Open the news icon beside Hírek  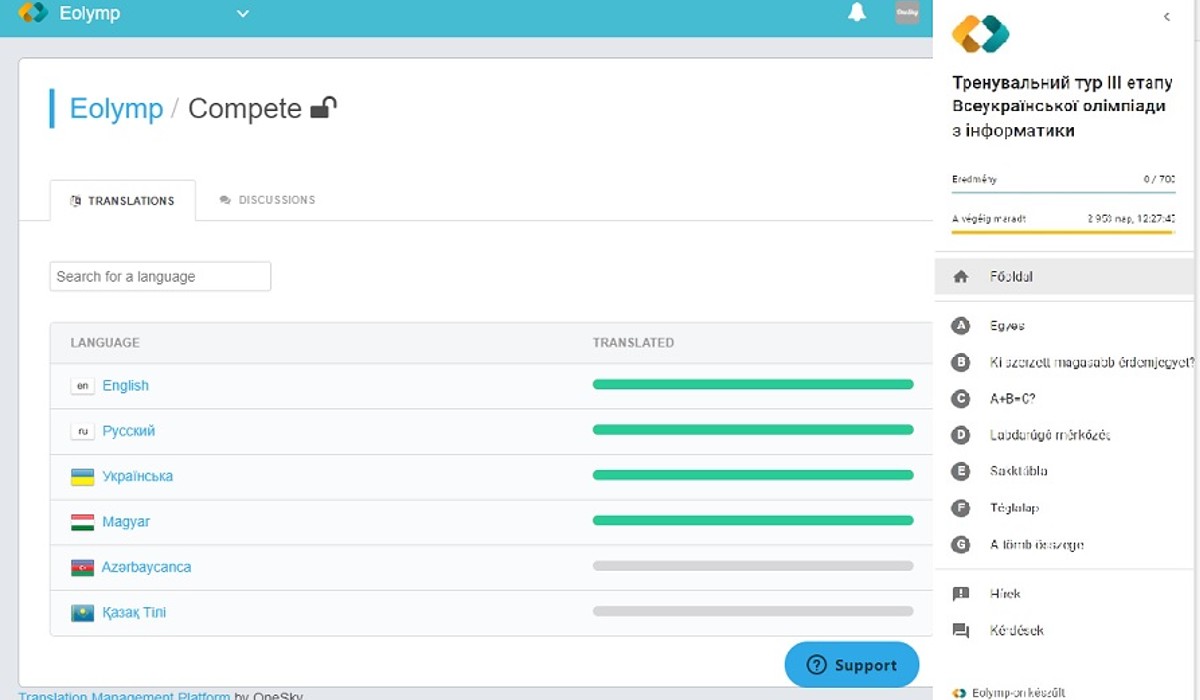point(961,594)
